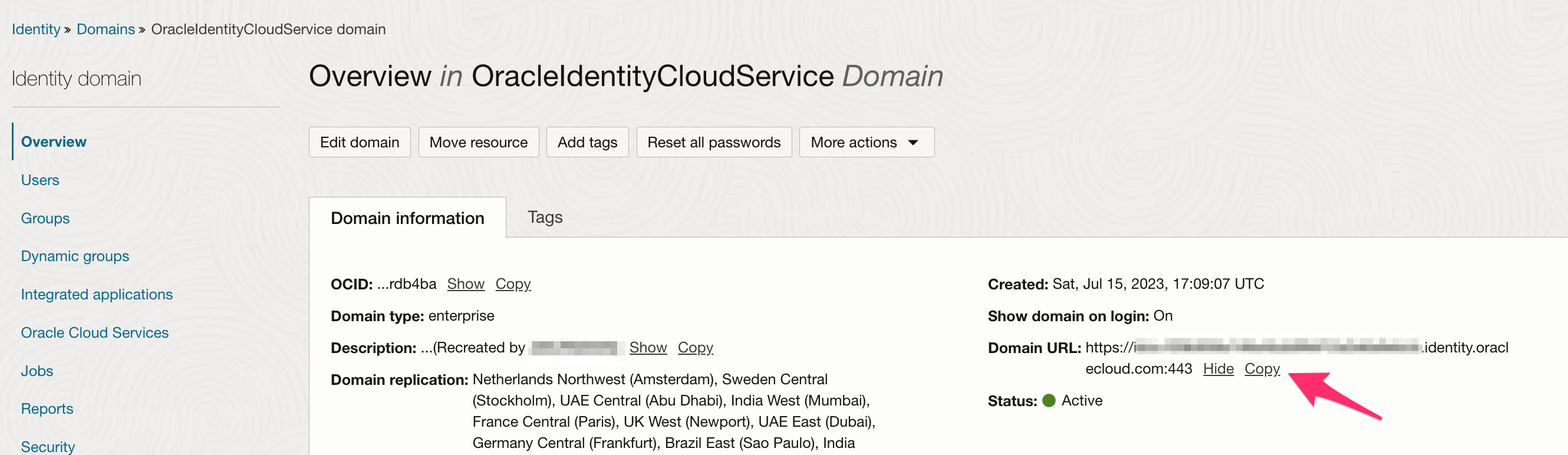This screenshot has height=455, width=1568.
Task: Hide the Domain URL
Action: coord(1218,368)
